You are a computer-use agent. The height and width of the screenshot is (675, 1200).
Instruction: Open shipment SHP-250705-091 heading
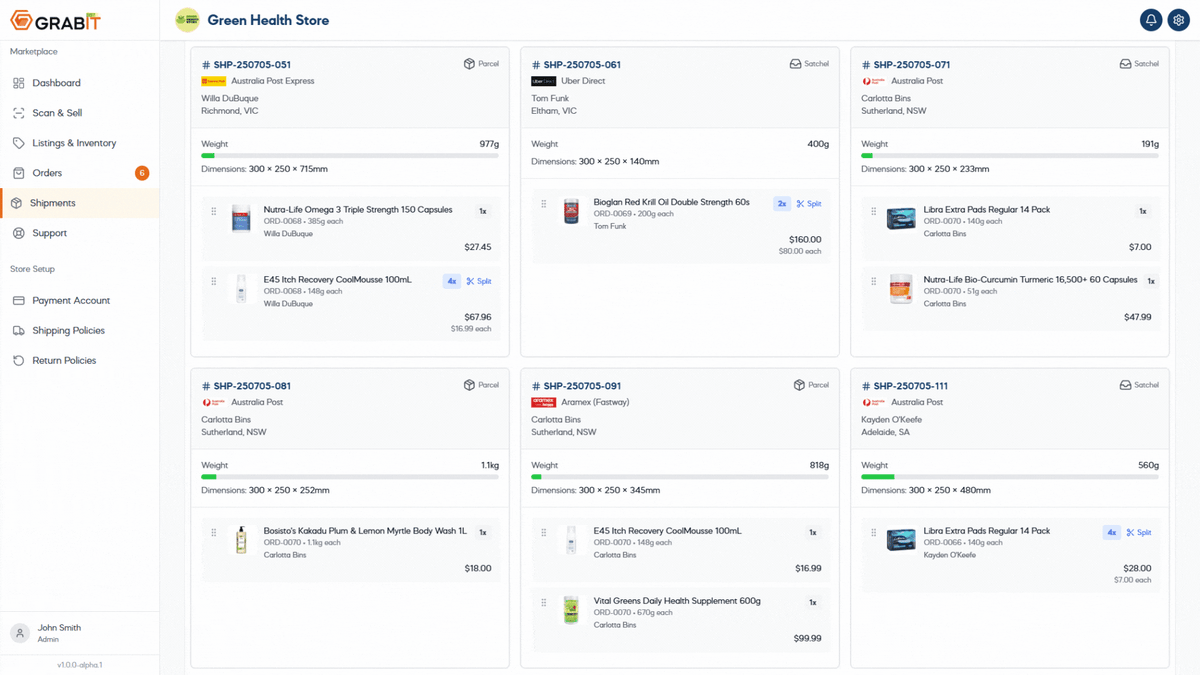pyautogui.click(x=577, y=386)
